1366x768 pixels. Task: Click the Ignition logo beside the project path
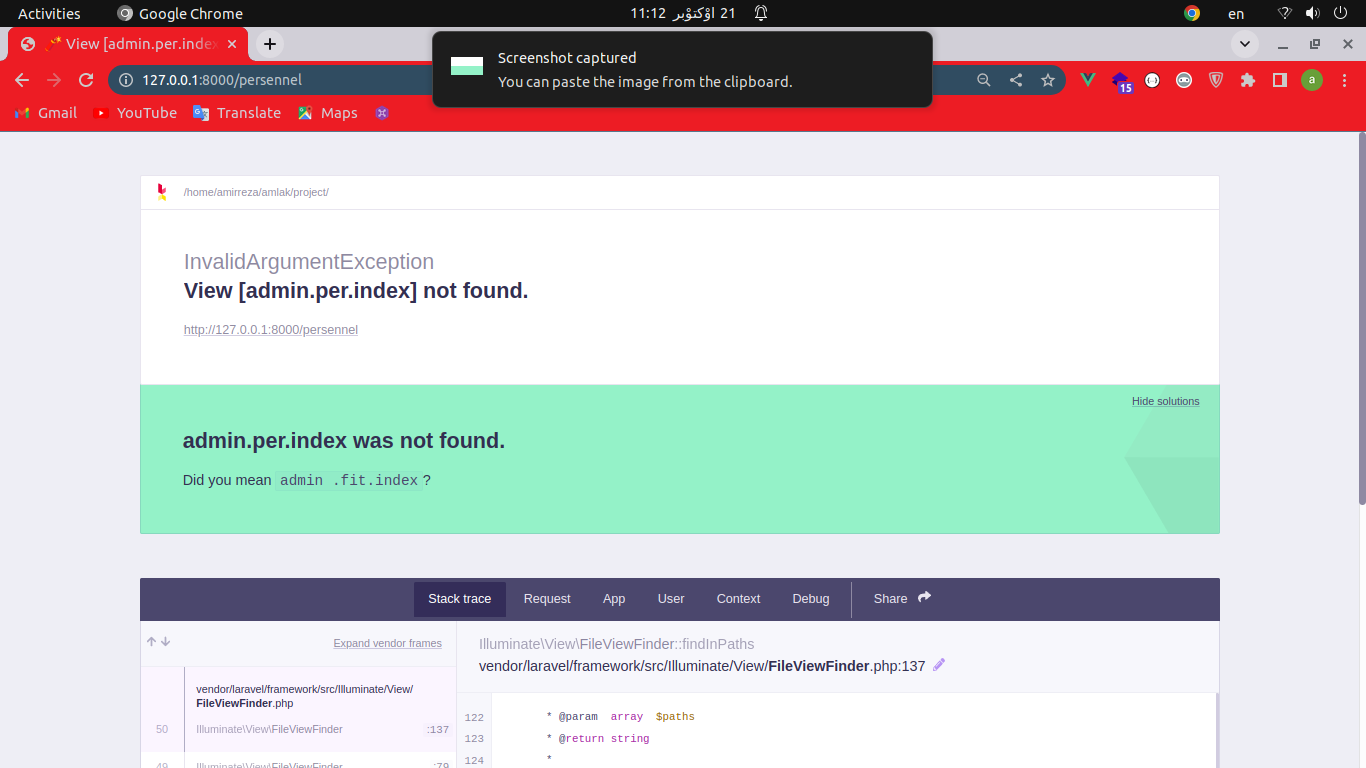click(x=162, y=192)
